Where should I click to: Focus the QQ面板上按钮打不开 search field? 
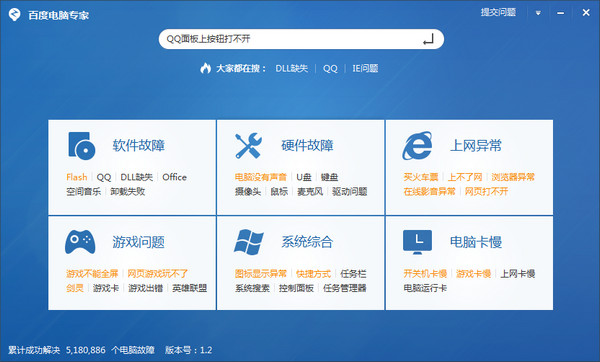pyautogui.click(x=301, y=39)
